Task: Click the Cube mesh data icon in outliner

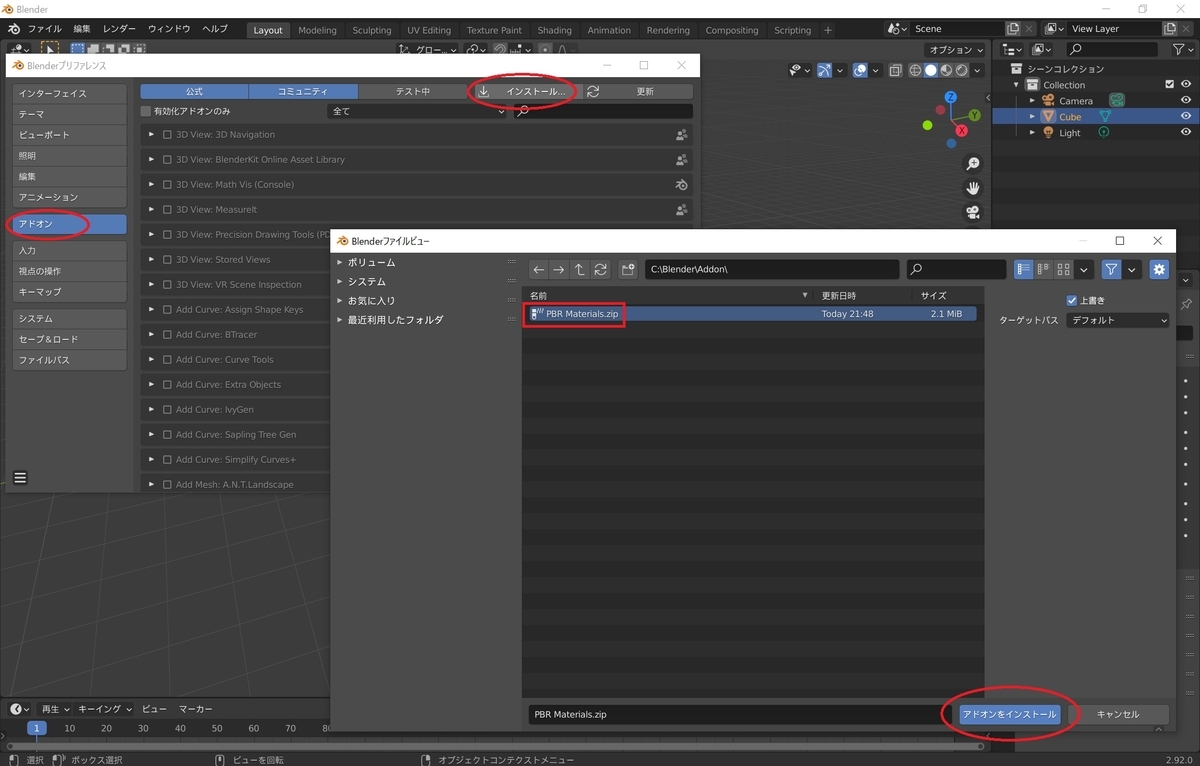Action: point(1105,116)
